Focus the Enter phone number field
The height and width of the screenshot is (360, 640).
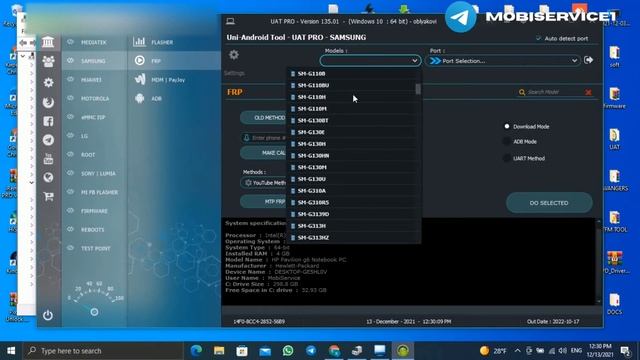[x=264, y=138]
